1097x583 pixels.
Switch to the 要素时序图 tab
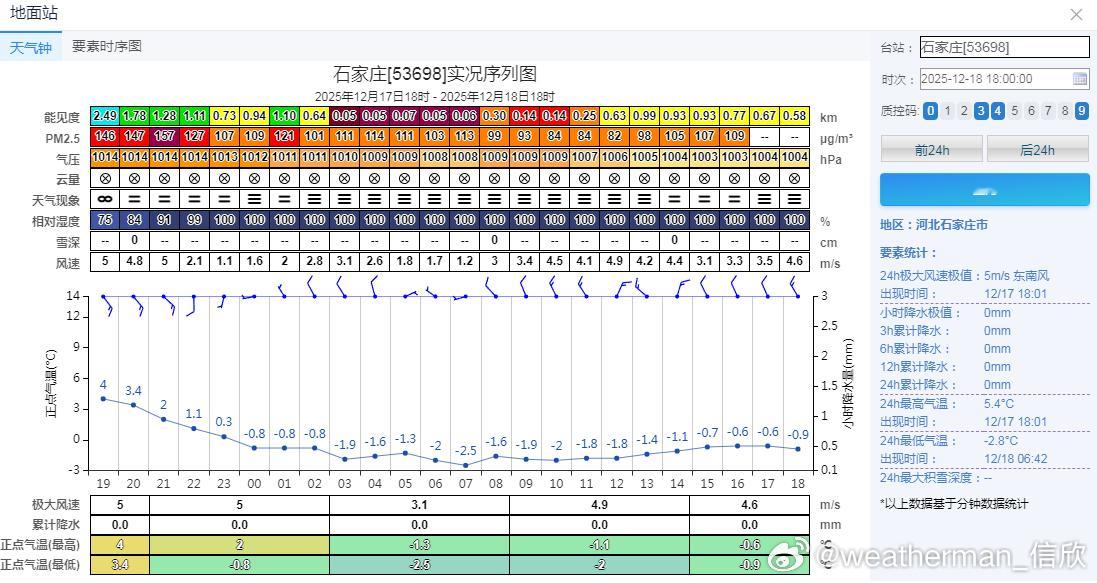[x=106, y=46]
